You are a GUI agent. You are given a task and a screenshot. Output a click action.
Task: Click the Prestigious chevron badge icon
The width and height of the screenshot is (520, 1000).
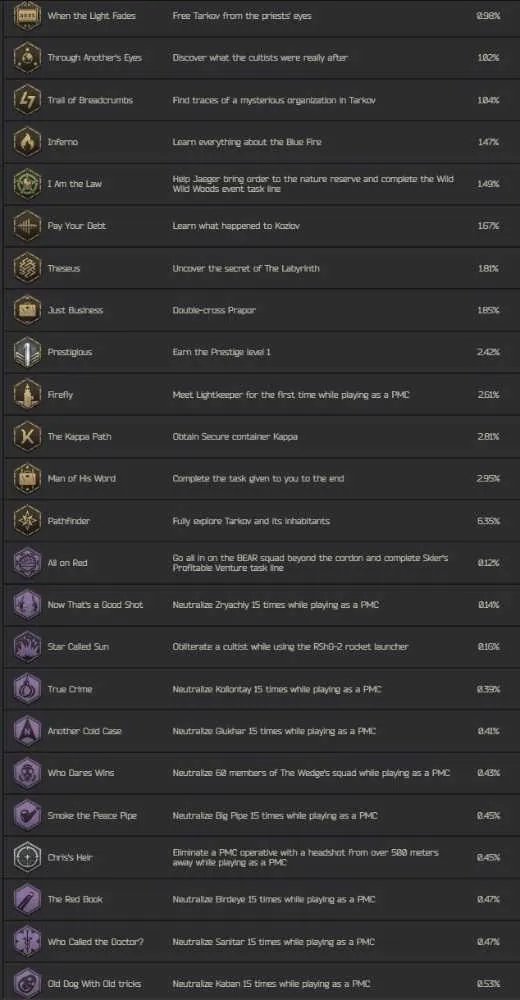27,352
